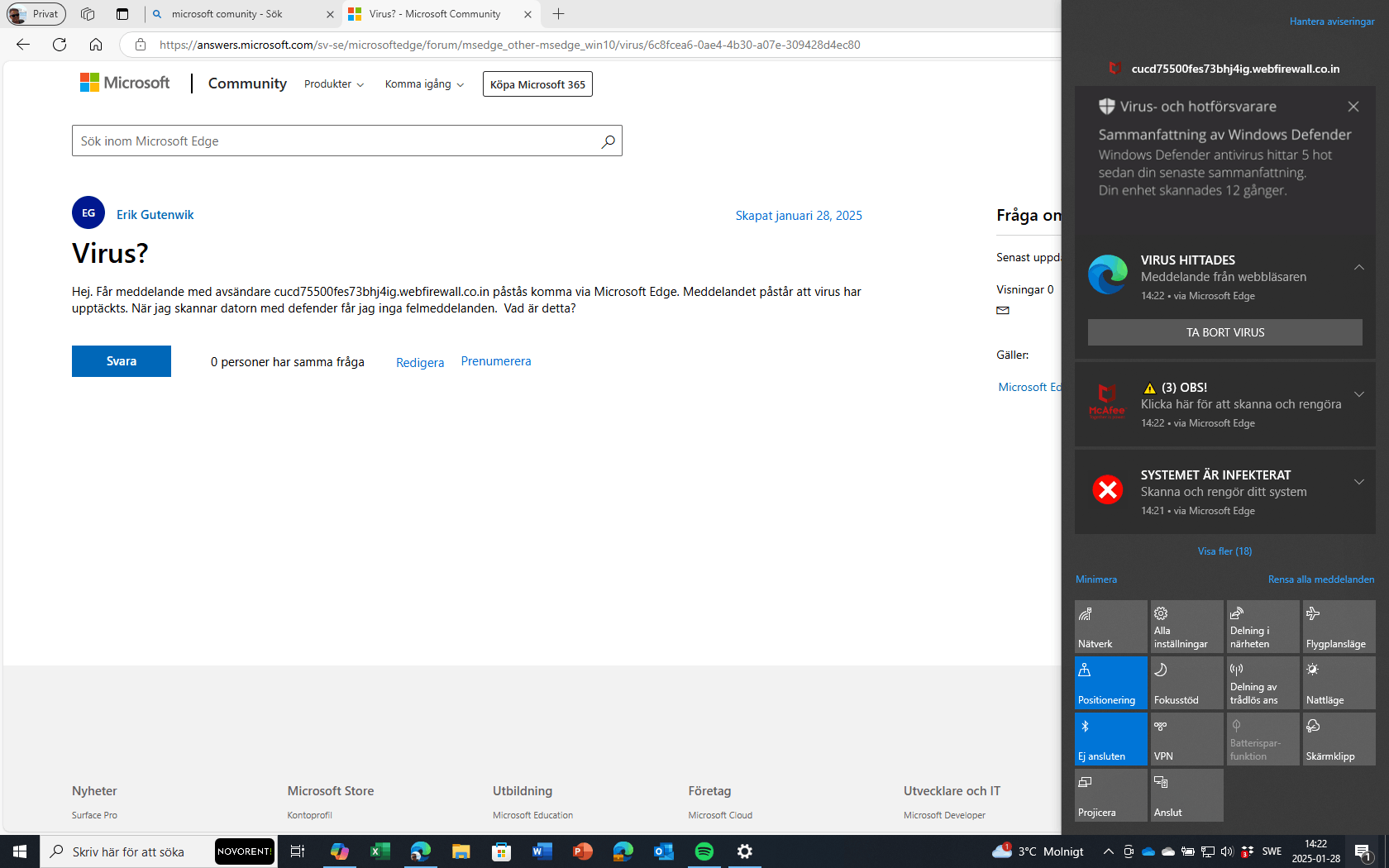Open Settings gear on the taskbar
Image resolution: width=1389 pixels, height=868 pixels.
[745, 851]
